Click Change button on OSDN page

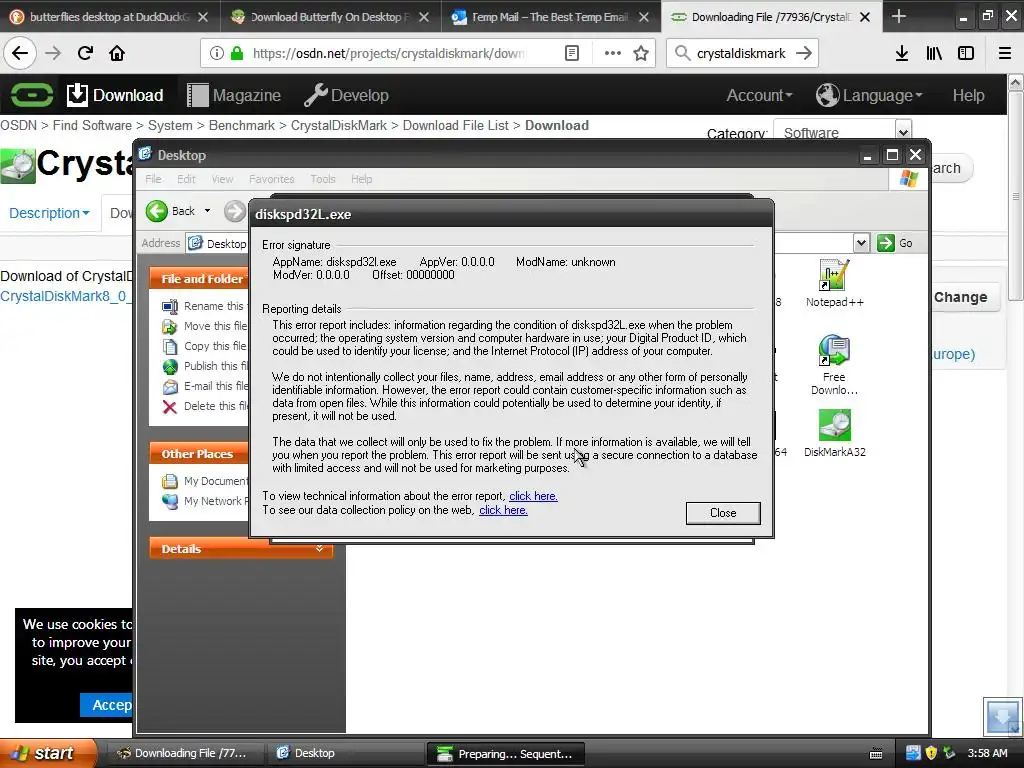pyautogui.click(x=960, y=297)
